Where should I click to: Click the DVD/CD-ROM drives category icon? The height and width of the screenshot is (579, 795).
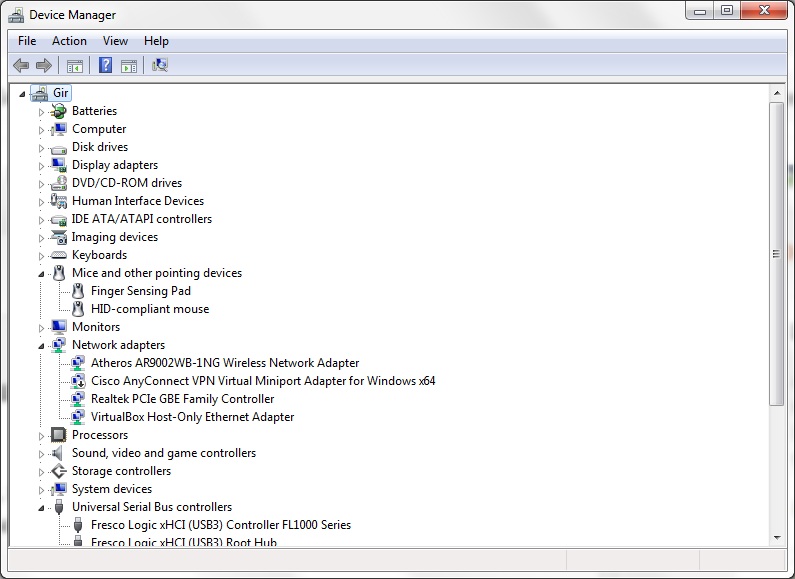(59, 183)
